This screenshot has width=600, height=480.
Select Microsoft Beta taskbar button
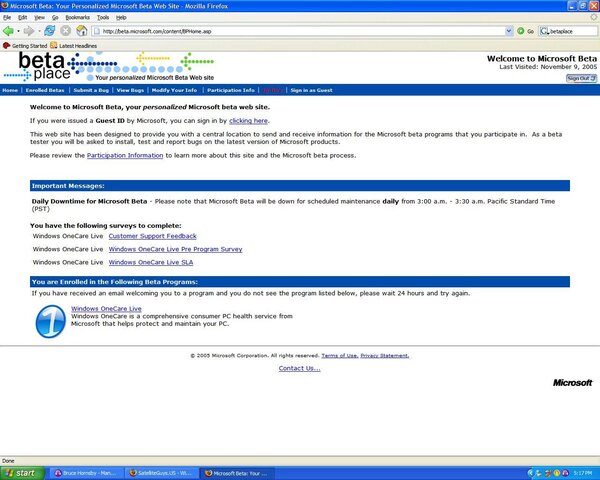pyautogui.click(x=237, y=473)
